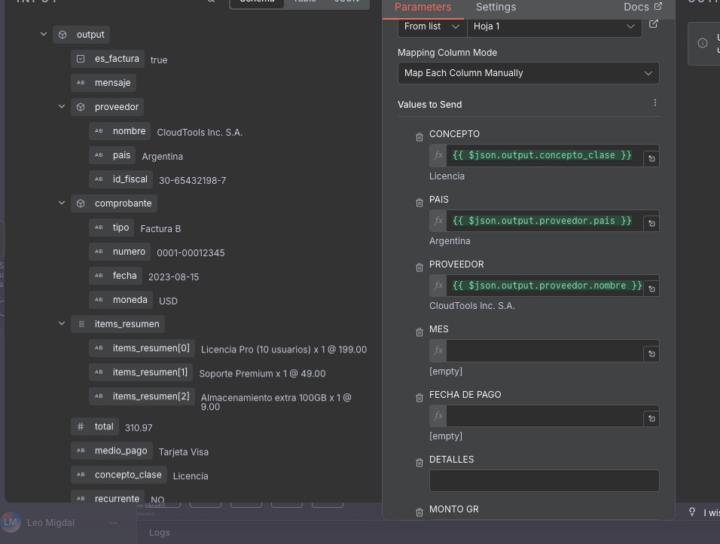The height and width of the screenshot is (544, 720).
Task: Click the CONCEPTO expression fx icon
Action: [x=438, y=155]
